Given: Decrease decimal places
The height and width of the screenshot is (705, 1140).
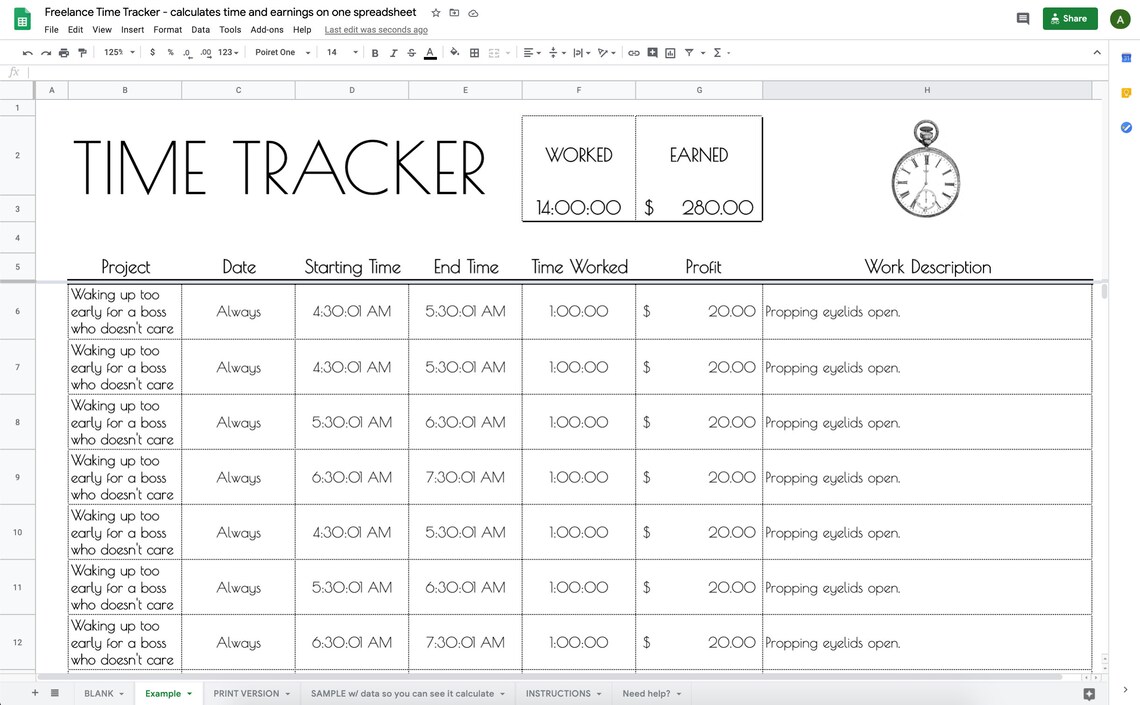Looking at the screenshot, I should pos(186,52).
